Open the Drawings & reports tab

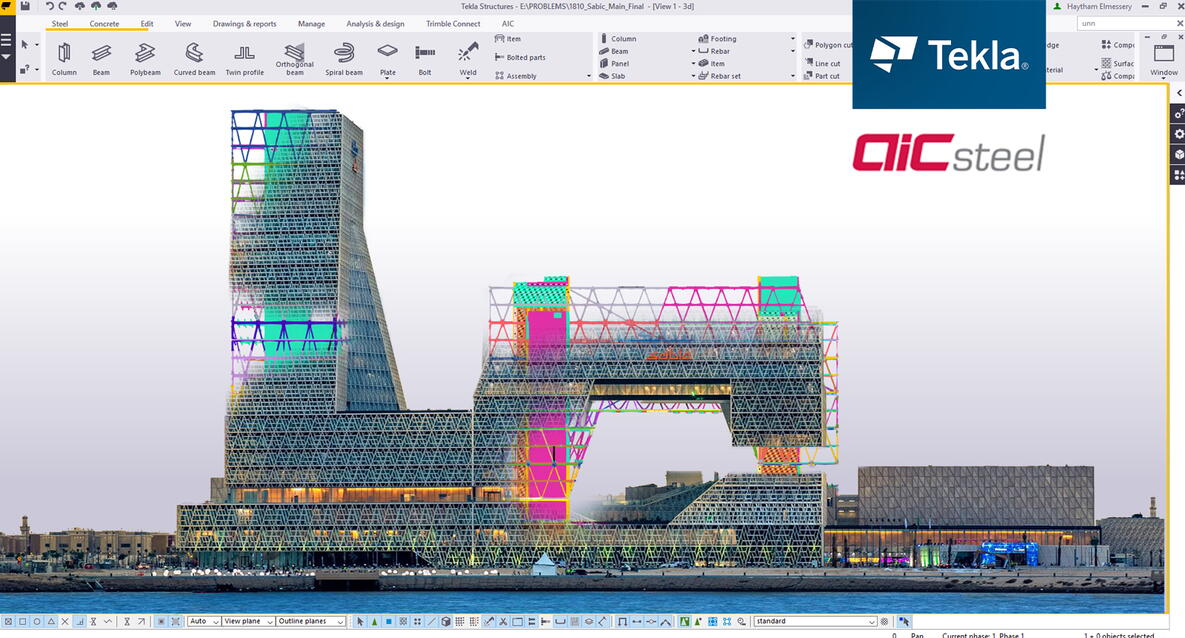(x=244, y=24)
